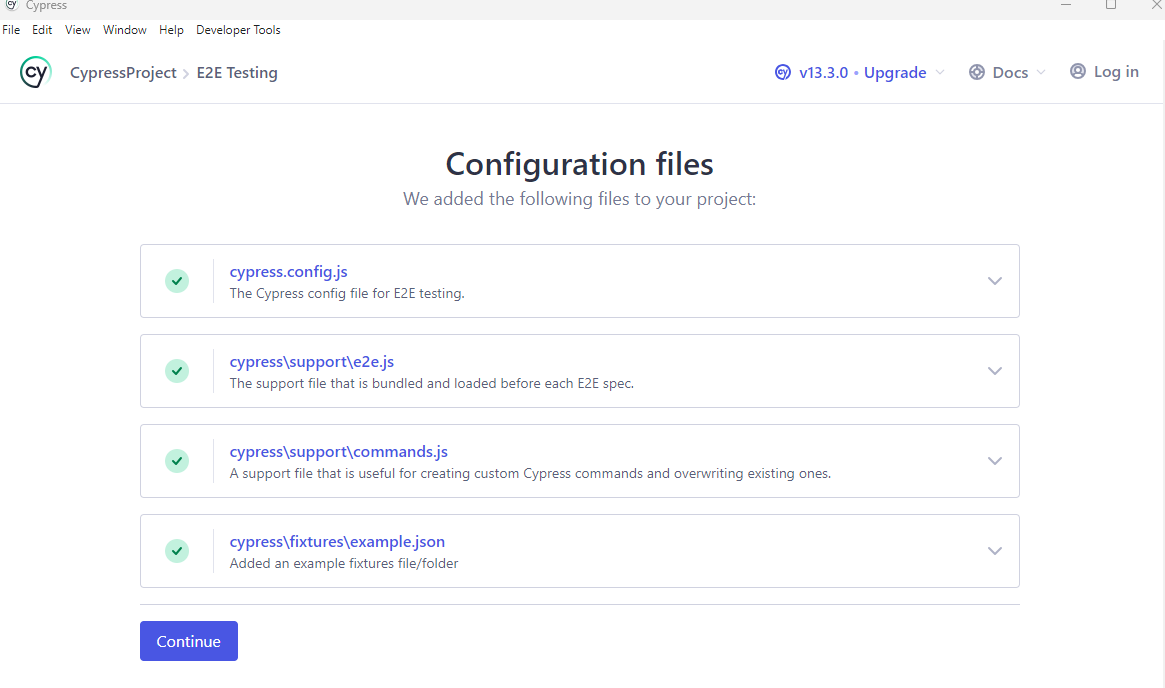The image size is (1165, 688).
Task: Open the Developer Tools menu
Action: click(238, 30)
